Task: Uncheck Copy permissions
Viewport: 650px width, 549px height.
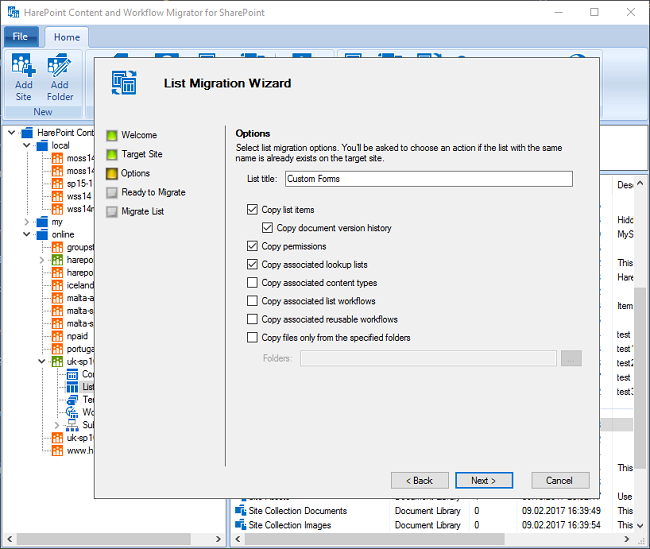Action: click(252, 246)
